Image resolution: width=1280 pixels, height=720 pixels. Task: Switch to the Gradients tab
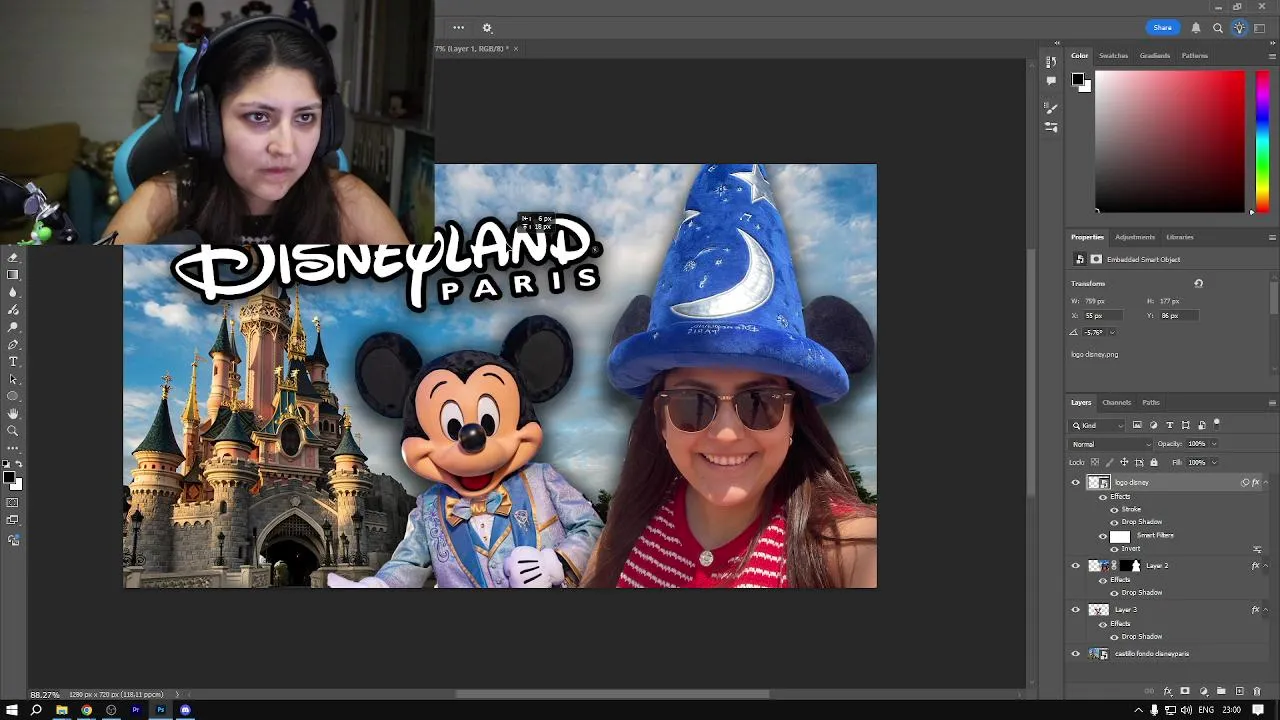1155,56
